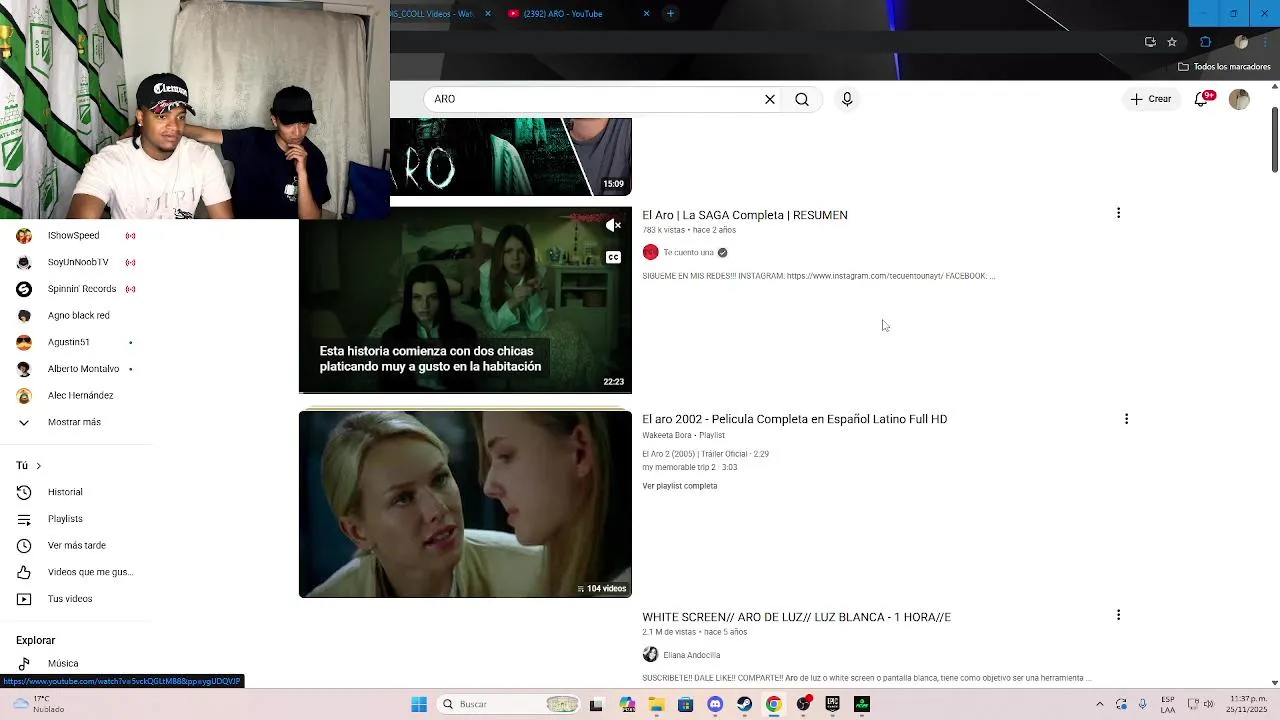Switch the ESP LAA keyboard language
The width and height of the screenshot is (1280, 720).
1168,704
